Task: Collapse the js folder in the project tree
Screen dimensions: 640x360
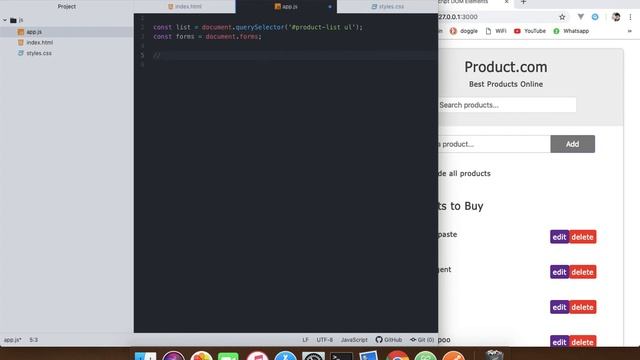Action: 5,20
